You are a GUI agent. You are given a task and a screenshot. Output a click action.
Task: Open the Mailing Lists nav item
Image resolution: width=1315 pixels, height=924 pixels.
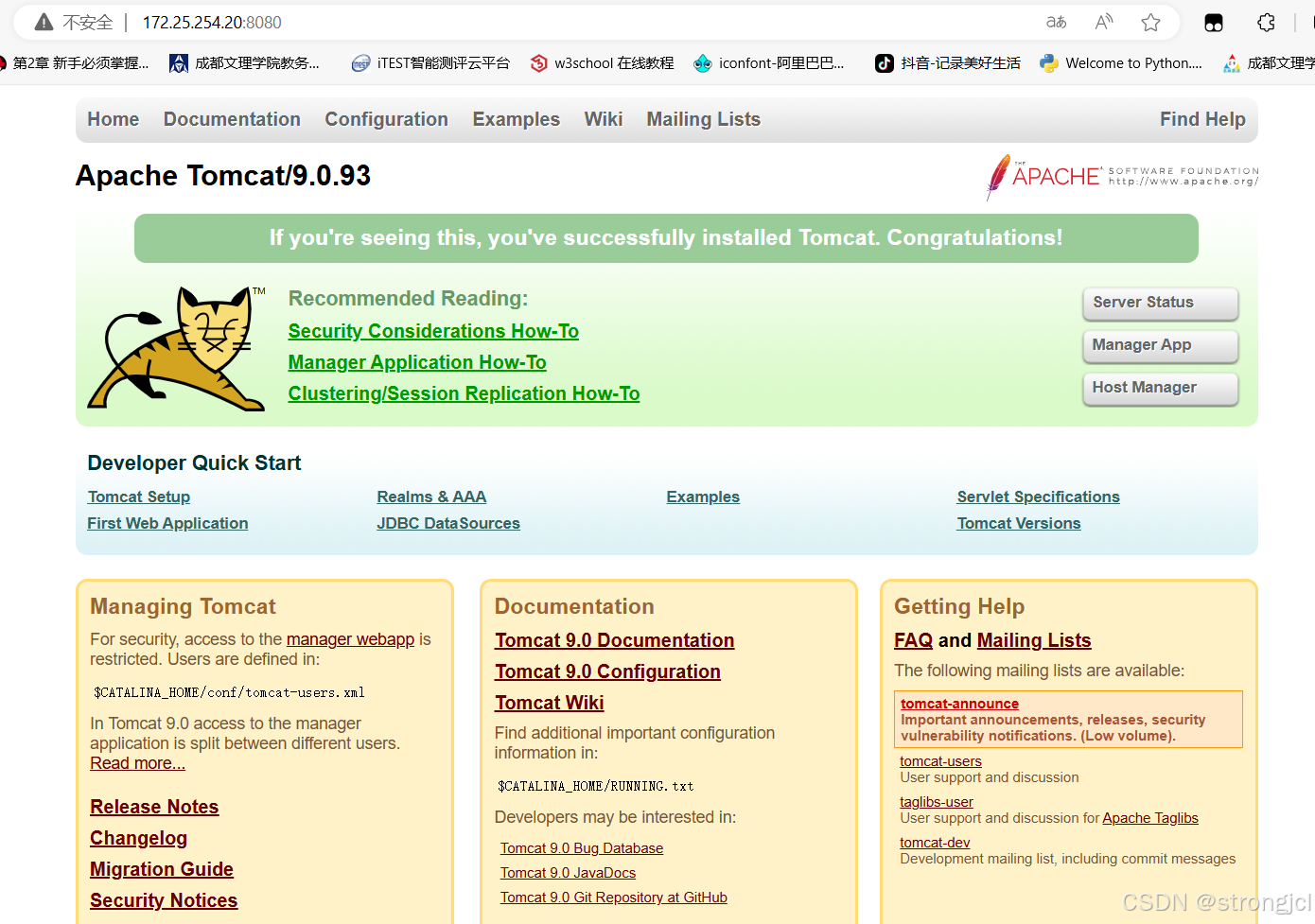(x=703, y=119)
